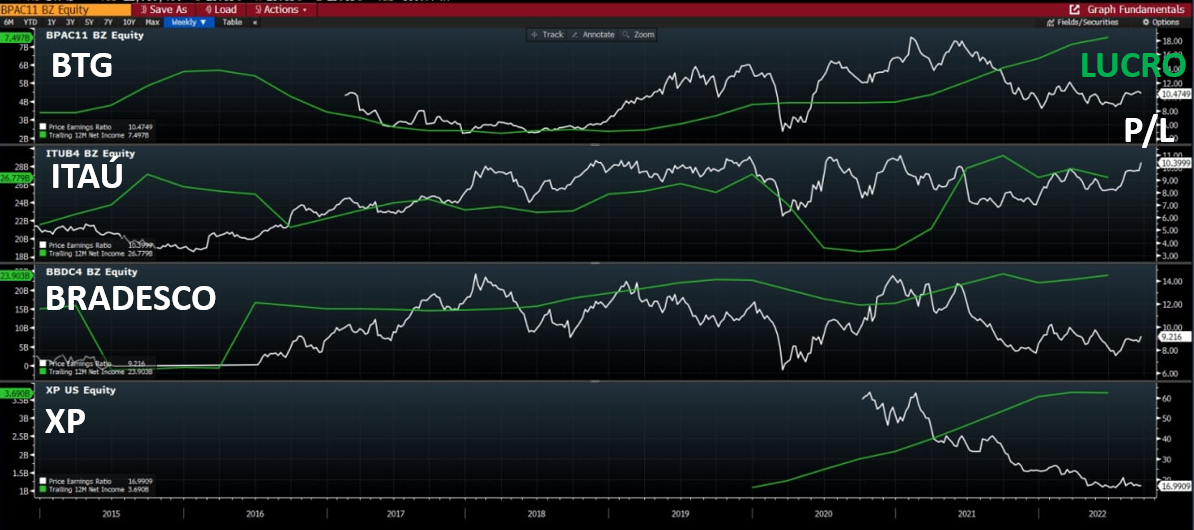Image resolution: width=1194 pixels, height=530 pixels.
Task: Click XP green Trailing 12M Net Income swatch
Action: click(43, 491)
